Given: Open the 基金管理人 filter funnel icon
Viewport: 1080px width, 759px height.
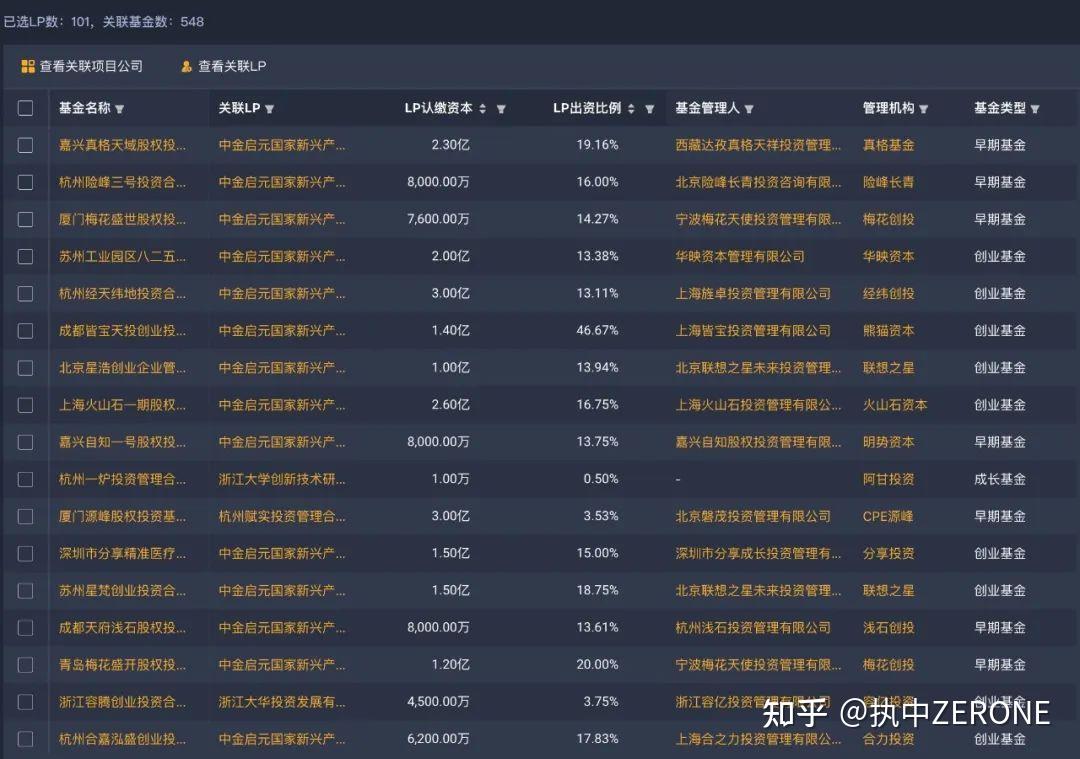Looking at the screenshot, I should (749, 109).
